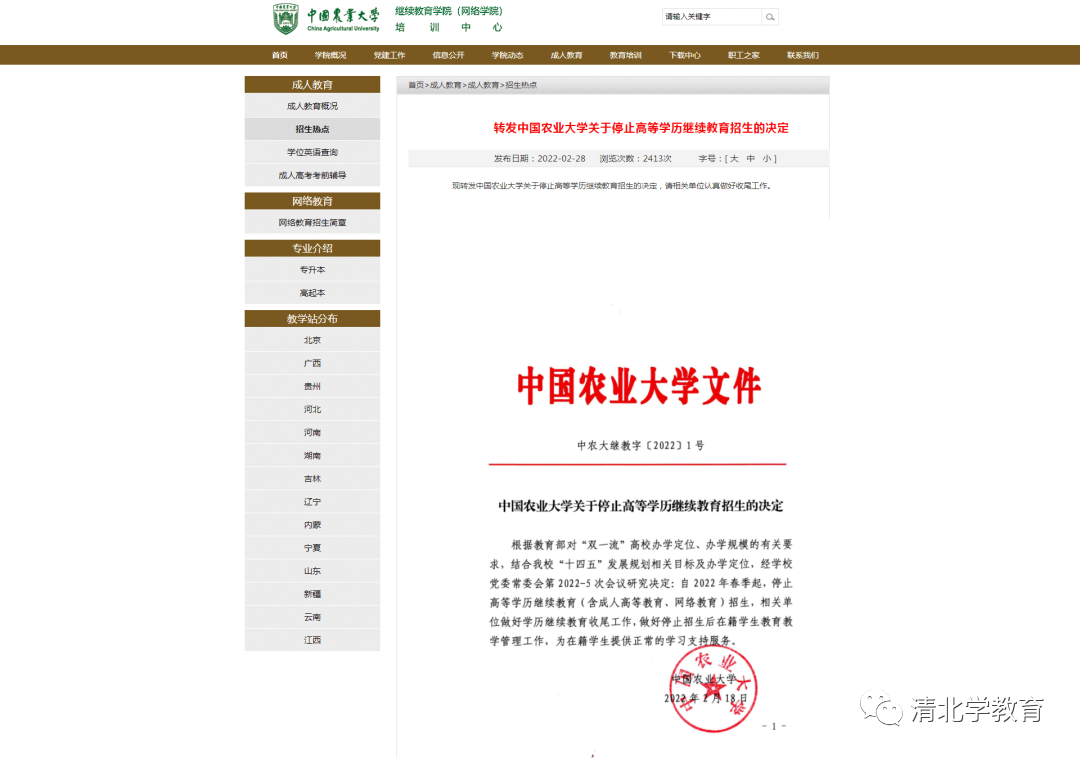1080x758 pixels.
Task: Select 高起本 under 专业介绍
Action: (312, 293)
